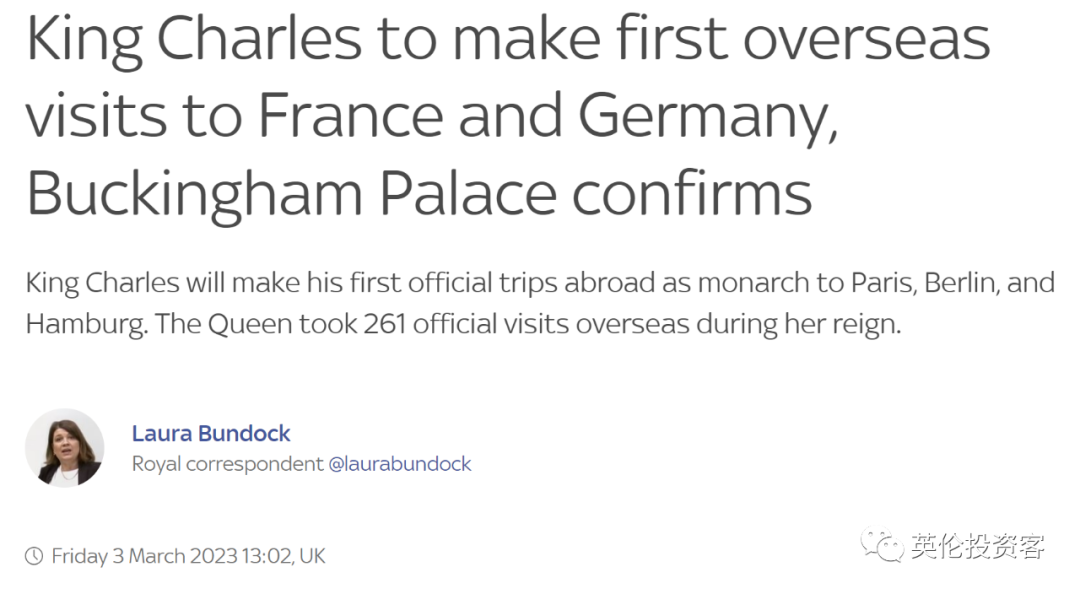Click the clock icon beside the publish date

34,556
